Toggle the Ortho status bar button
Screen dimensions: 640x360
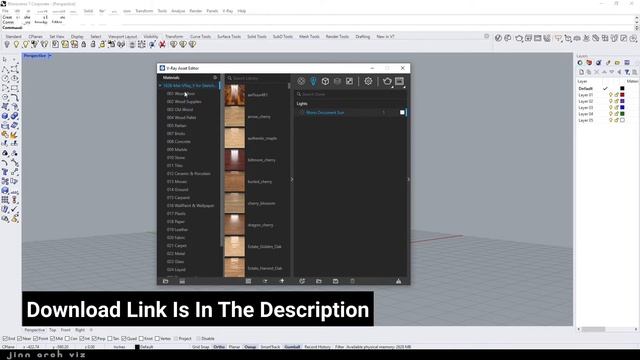(219, 347)
